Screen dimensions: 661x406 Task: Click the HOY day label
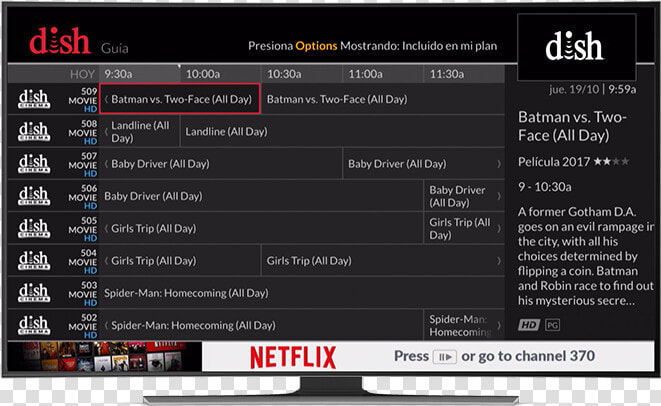[82, 75]
